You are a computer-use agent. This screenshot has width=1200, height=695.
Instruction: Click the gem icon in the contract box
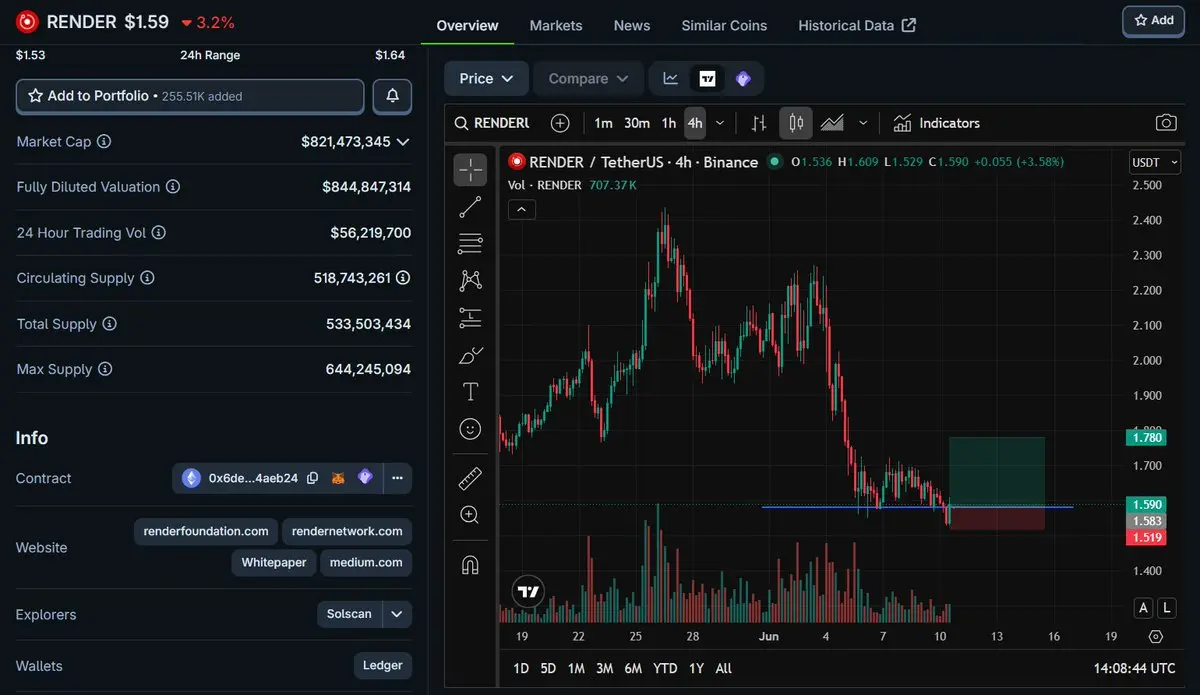click(x=365, y=478)
